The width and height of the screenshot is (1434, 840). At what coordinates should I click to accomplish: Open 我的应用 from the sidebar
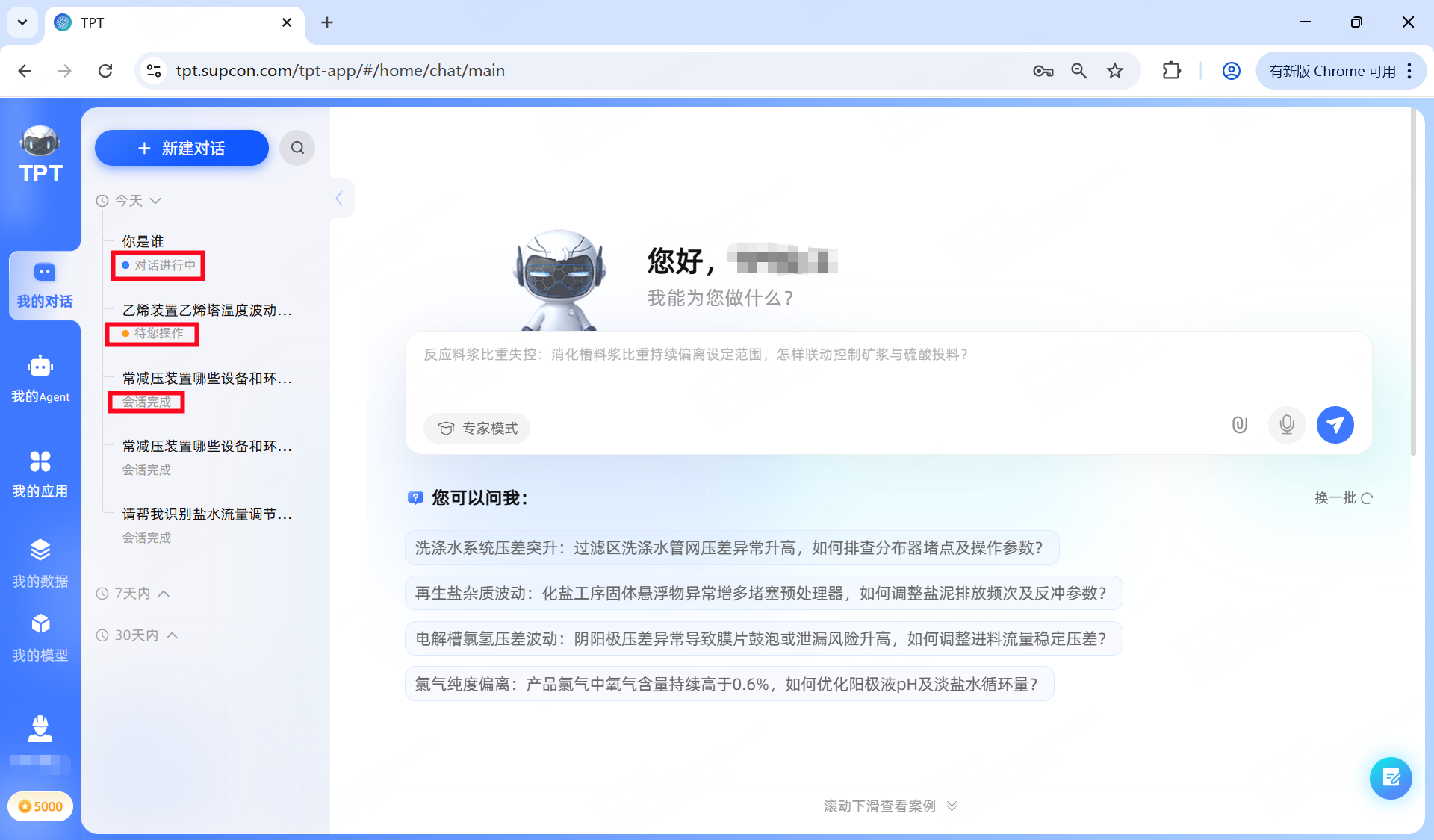[40, 474]
